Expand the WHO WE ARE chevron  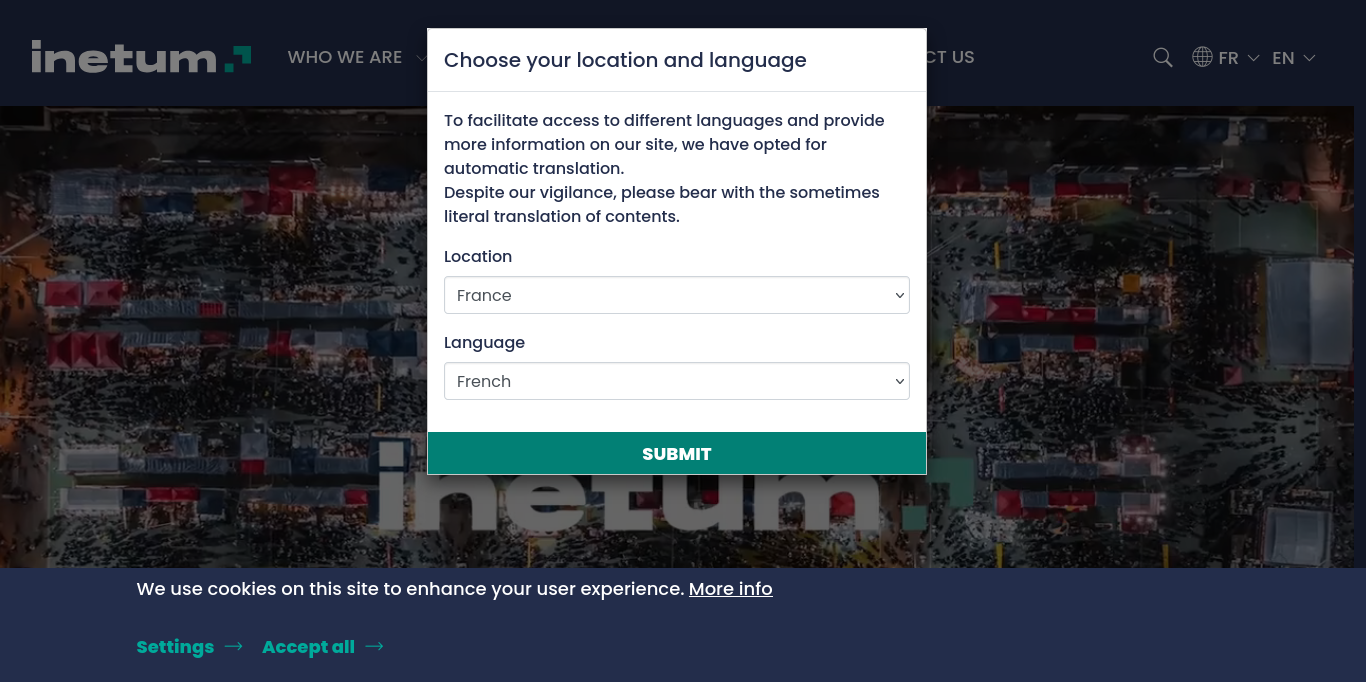tap(421, 58)
